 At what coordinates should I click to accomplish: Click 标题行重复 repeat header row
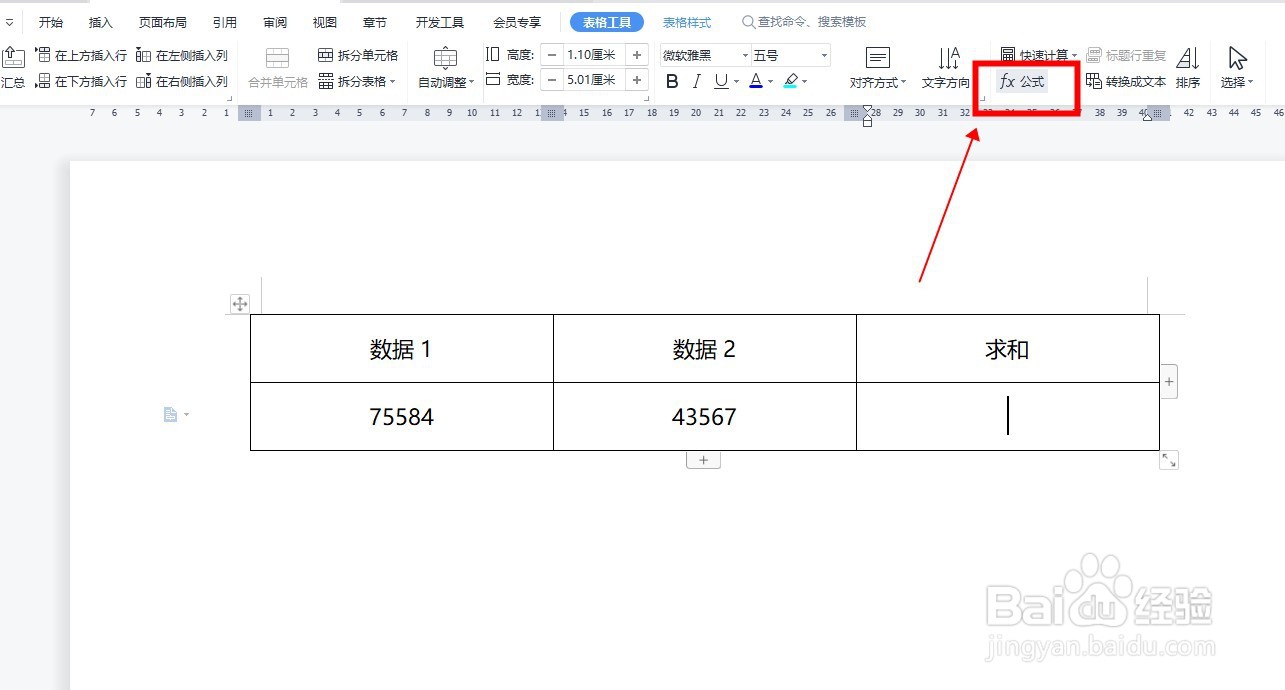coord(1126,55)
